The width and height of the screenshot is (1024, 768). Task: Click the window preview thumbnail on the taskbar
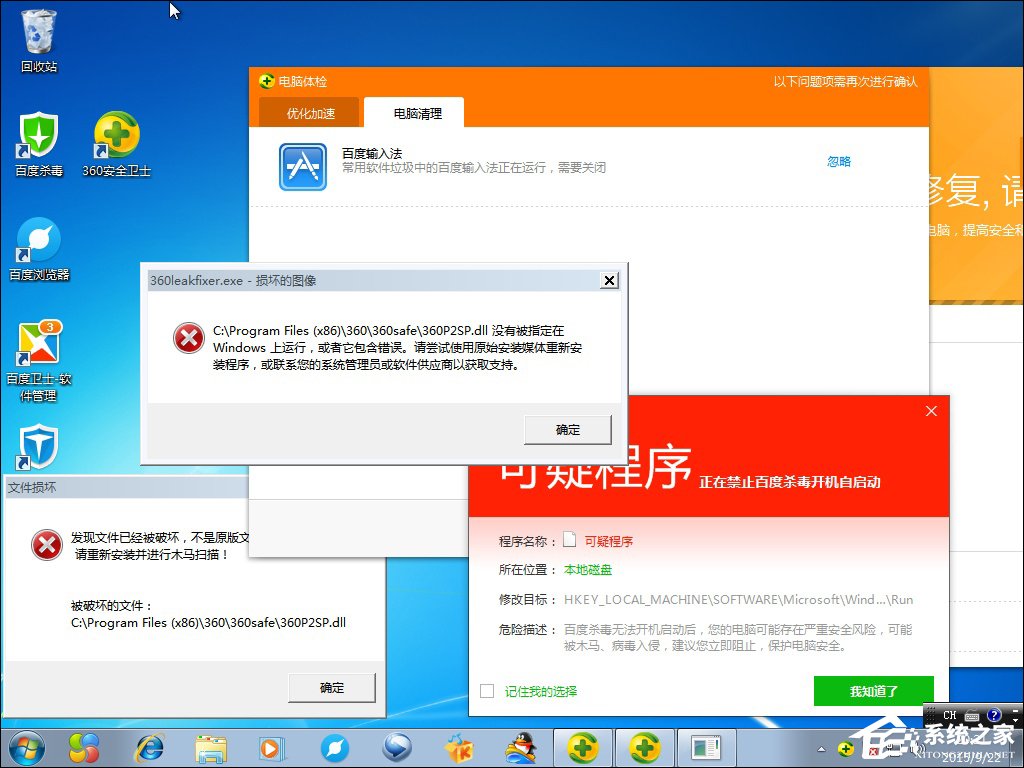pyautogui.click(x=706, y=748)
